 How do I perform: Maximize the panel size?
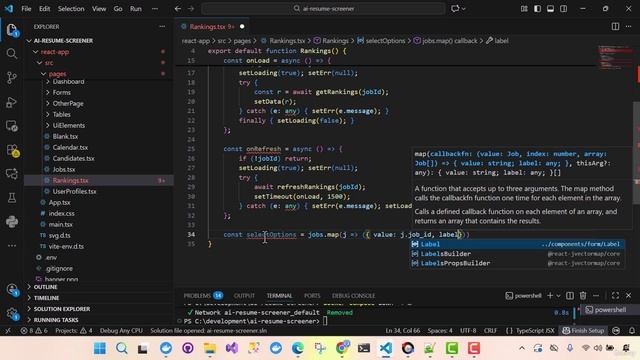click(615, 296)
